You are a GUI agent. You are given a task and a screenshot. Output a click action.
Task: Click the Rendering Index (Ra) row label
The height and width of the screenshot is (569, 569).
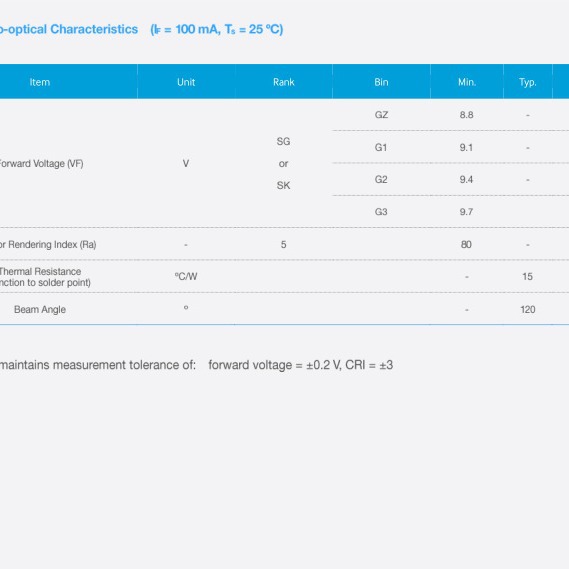[x=48, y=245]
